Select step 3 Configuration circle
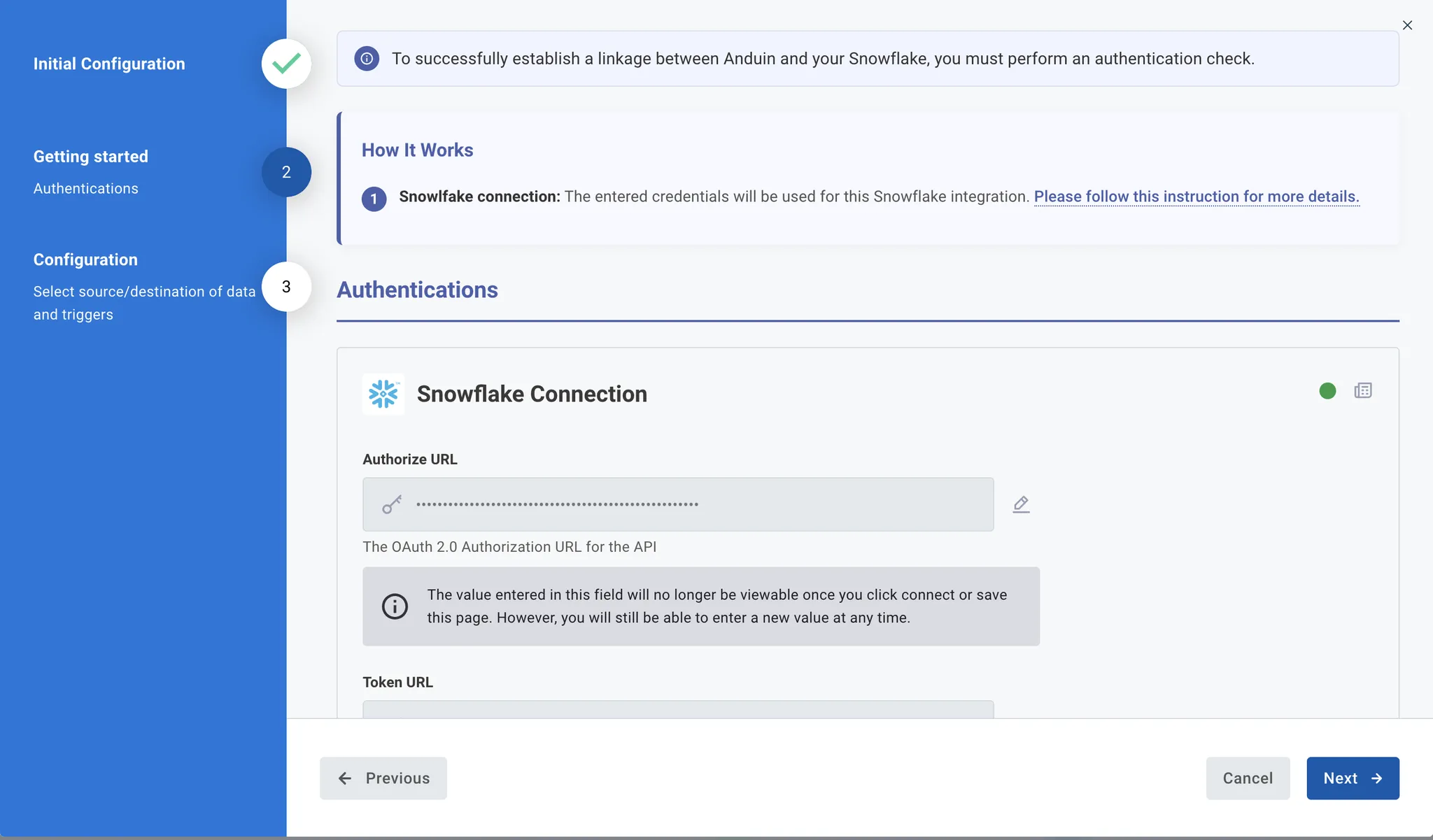This screenshot has width=1433, height=840. (286, 287)
